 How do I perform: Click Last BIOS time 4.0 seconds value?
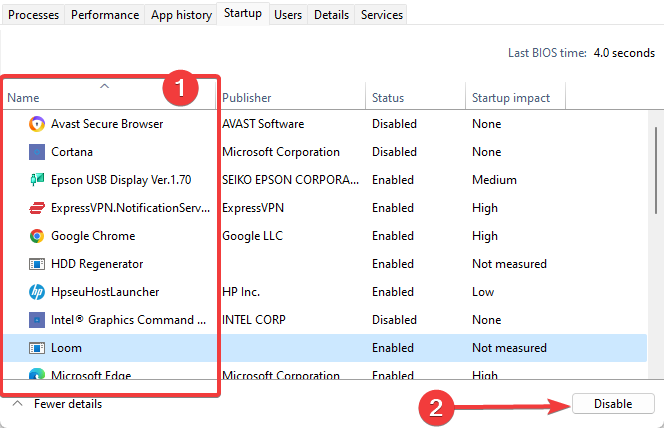(x=624, y=53)
